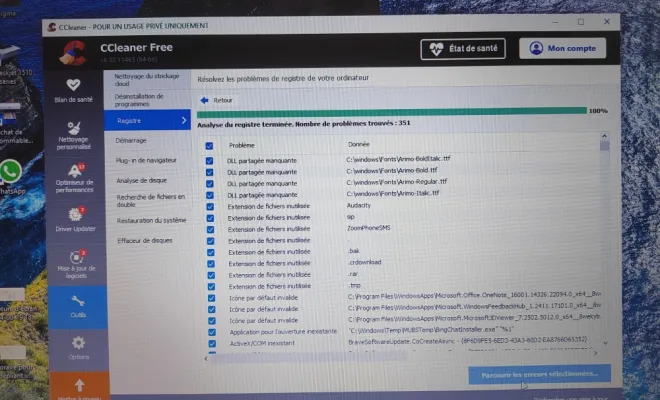The width and height of the screenshot is (660, 400).
Task: Open the Options gear icon
Action: pos(78,343)
